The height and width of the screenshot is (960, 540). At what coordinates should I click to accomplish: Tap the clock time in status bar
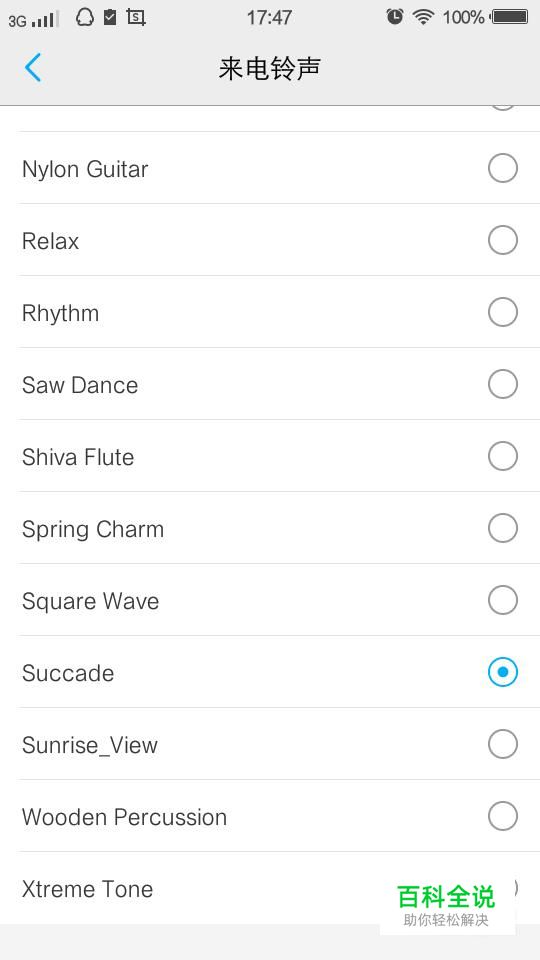269,18
